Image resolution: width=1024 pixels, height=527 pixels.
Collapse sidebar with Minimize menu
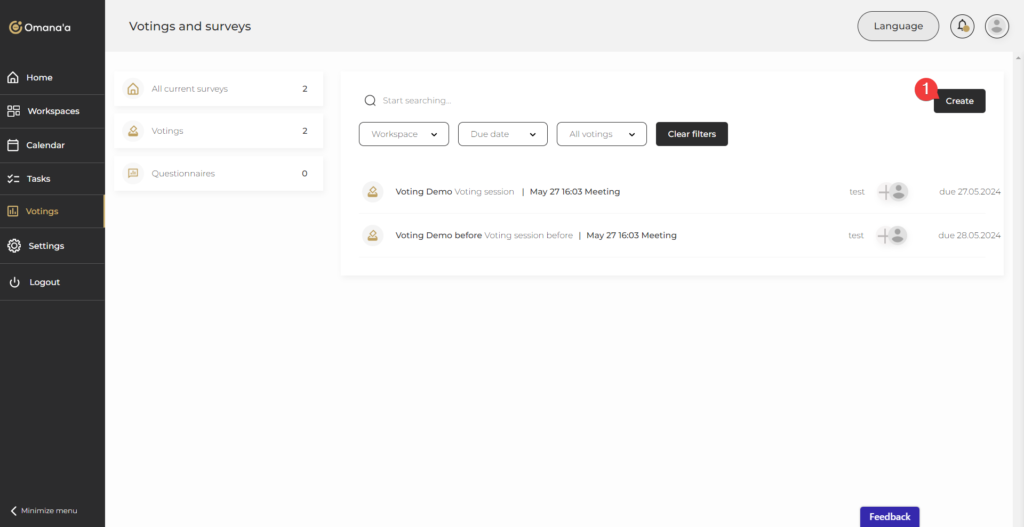pos(44,510)
